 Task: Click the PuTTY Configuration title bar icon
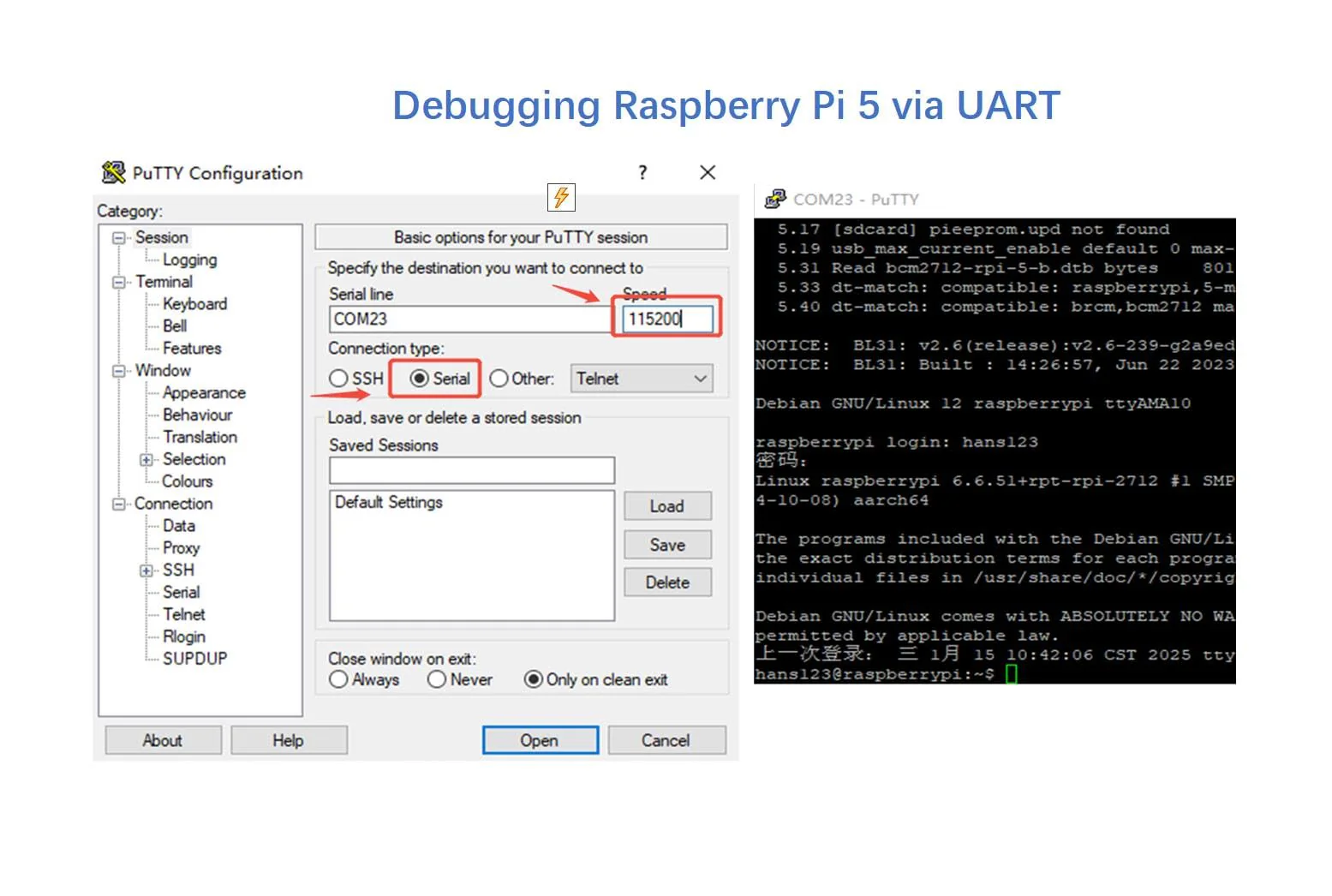113,172
